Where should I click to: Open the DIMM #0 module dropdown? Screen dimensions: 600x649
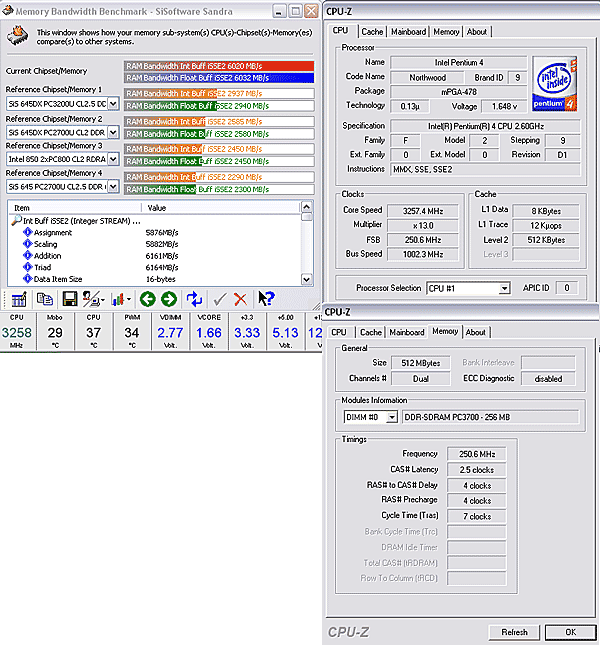coord(391,417)
